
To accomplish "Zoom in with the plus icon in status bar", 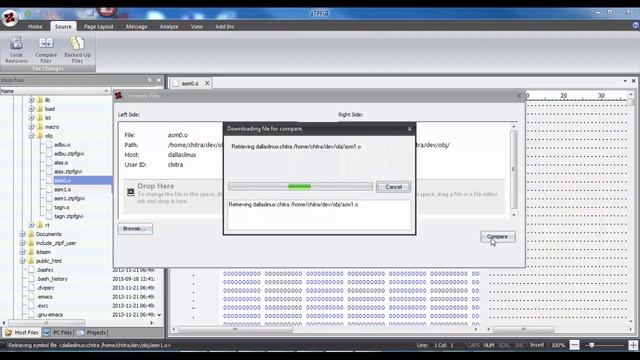I will (633, 345).
